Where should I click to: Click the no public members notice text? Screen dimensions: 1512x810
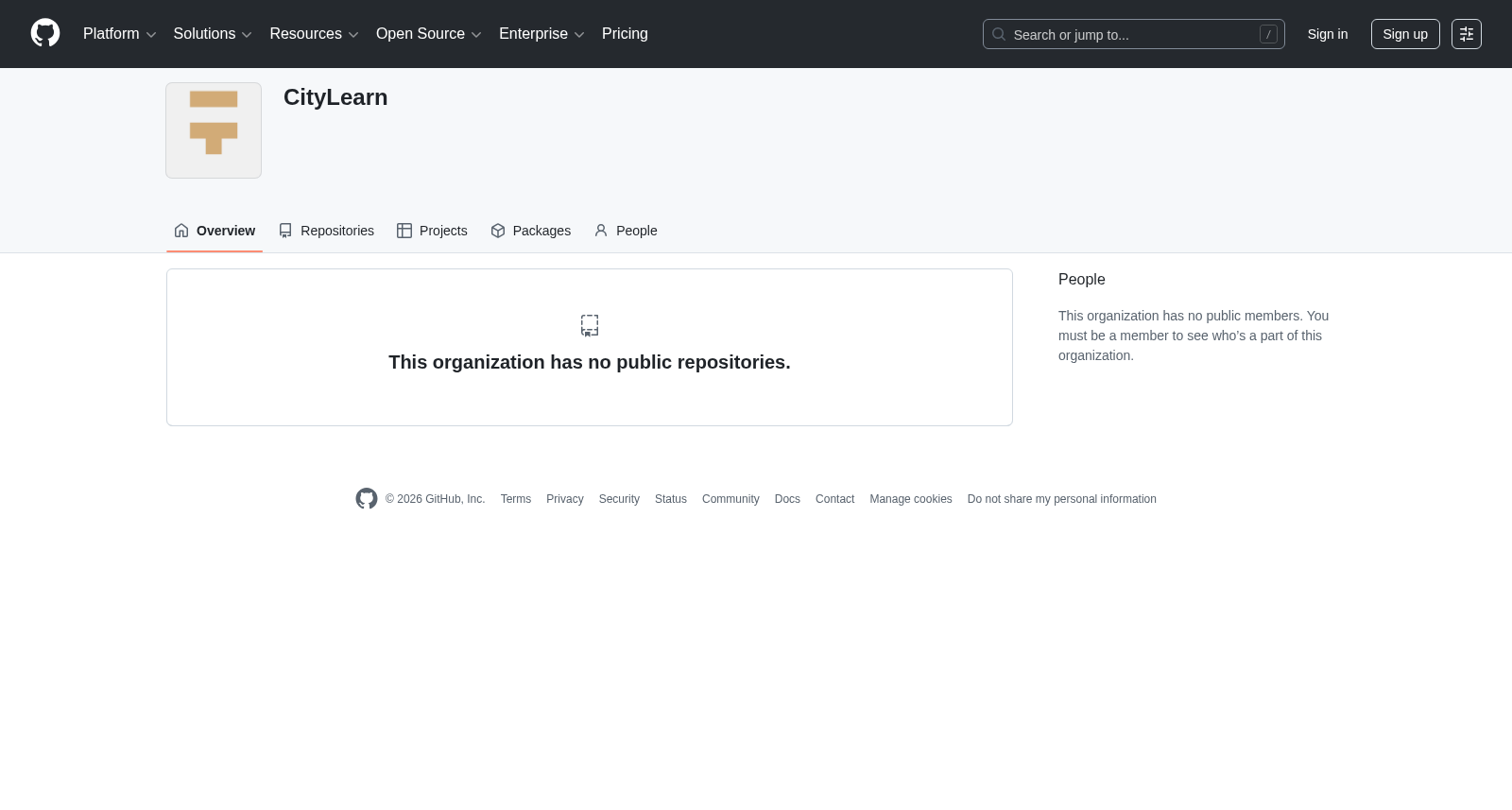[1194, 336]
